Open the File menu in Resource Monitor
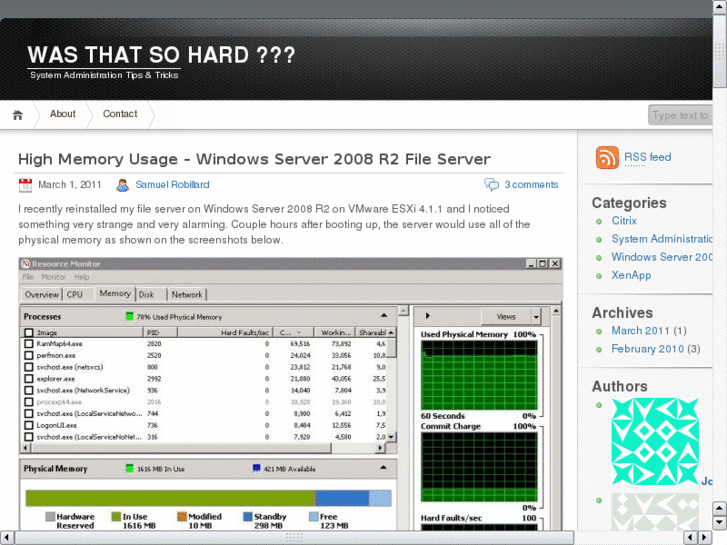 pos(28,277)
